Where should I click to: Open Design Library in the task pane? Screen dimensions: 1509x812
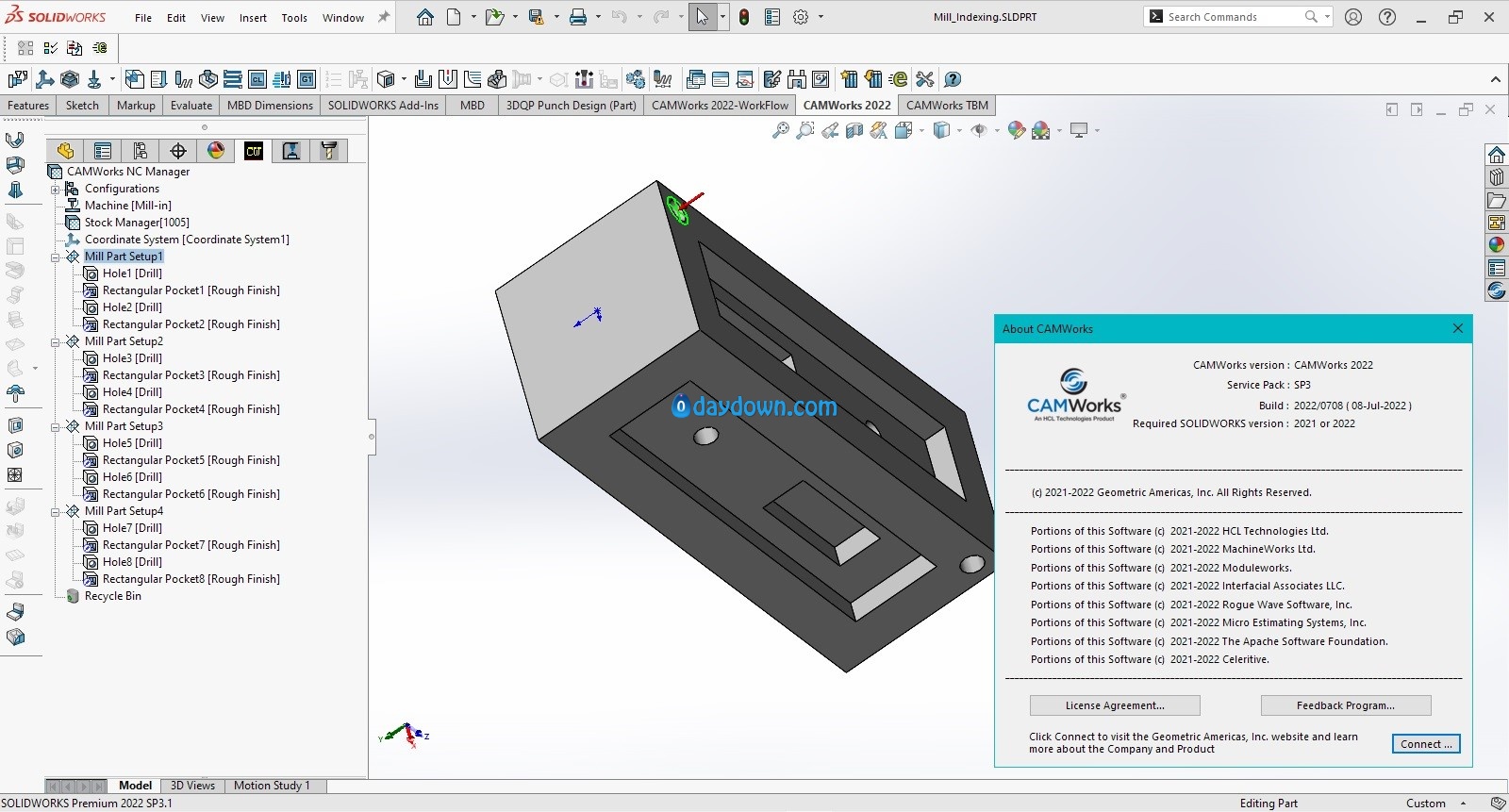tap(1497, 177)
